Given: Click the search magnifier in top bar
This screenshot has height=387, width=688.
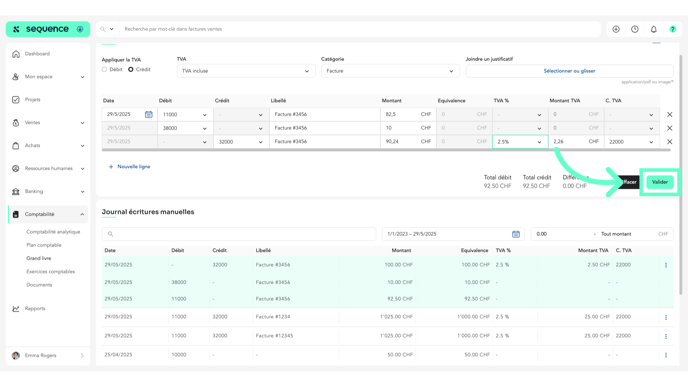Looking at the screenshot, I should 103,29.
